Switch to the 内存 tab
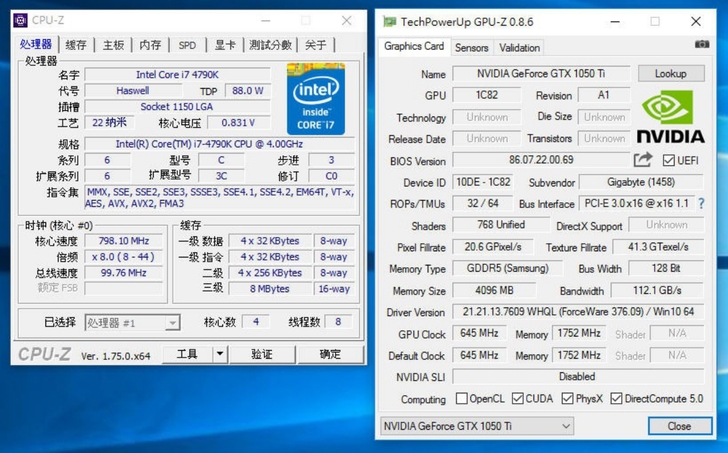 pyautogui.click(x=150, y=45)
